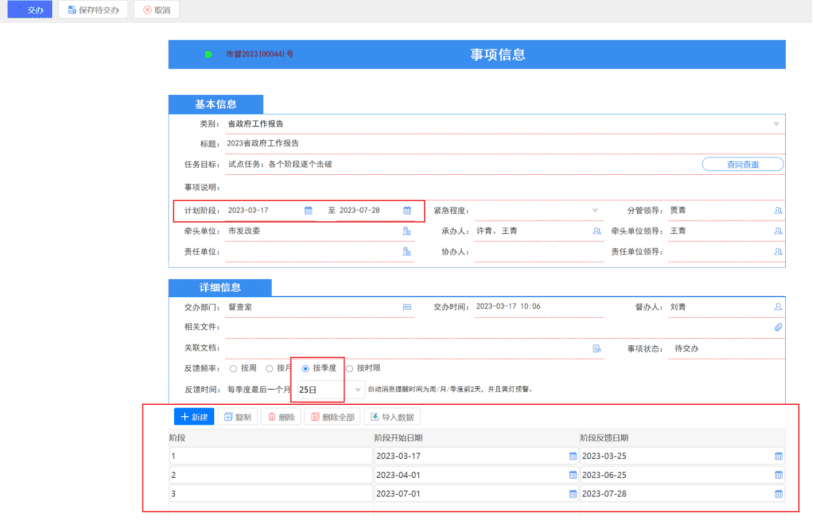Open calendar for plan start date 2023-03-17
Screen dimensions: 813x522
pos(308,210)
